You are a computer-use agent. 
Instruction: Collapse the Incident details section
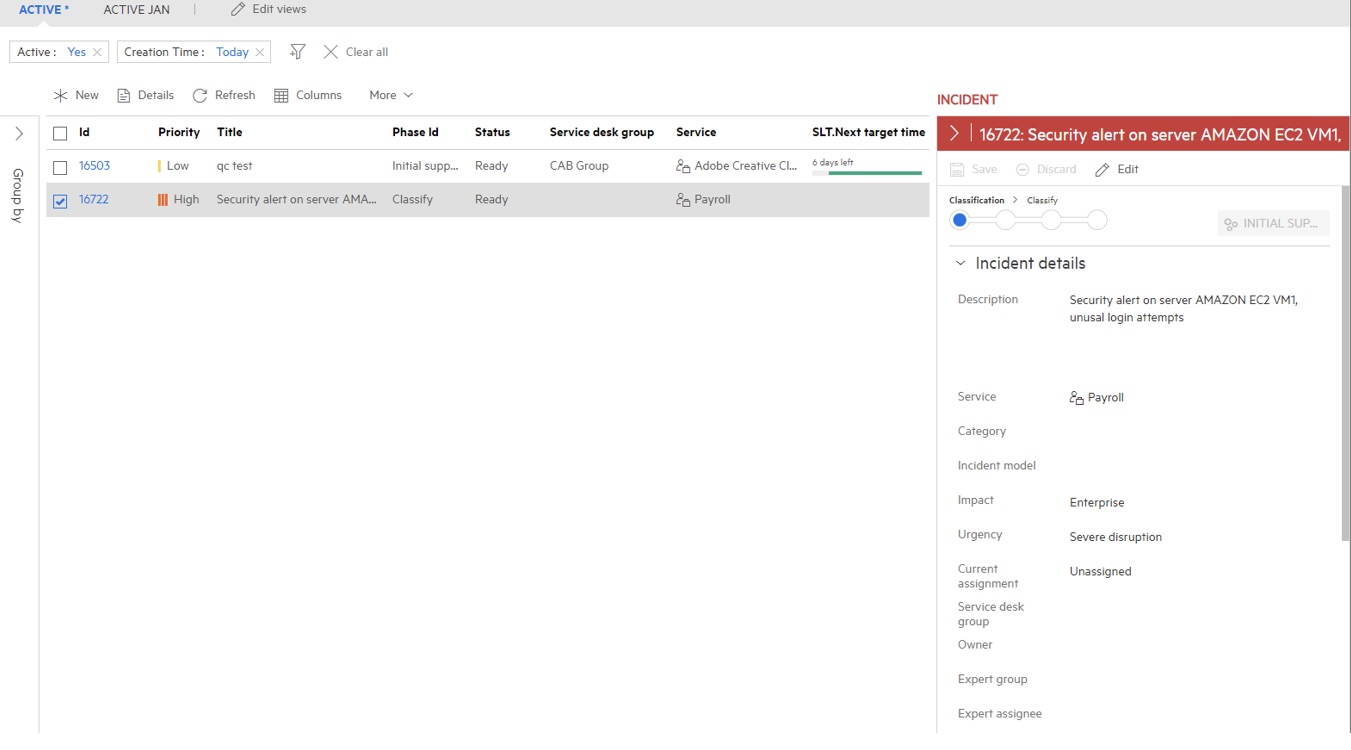[960, 263]
